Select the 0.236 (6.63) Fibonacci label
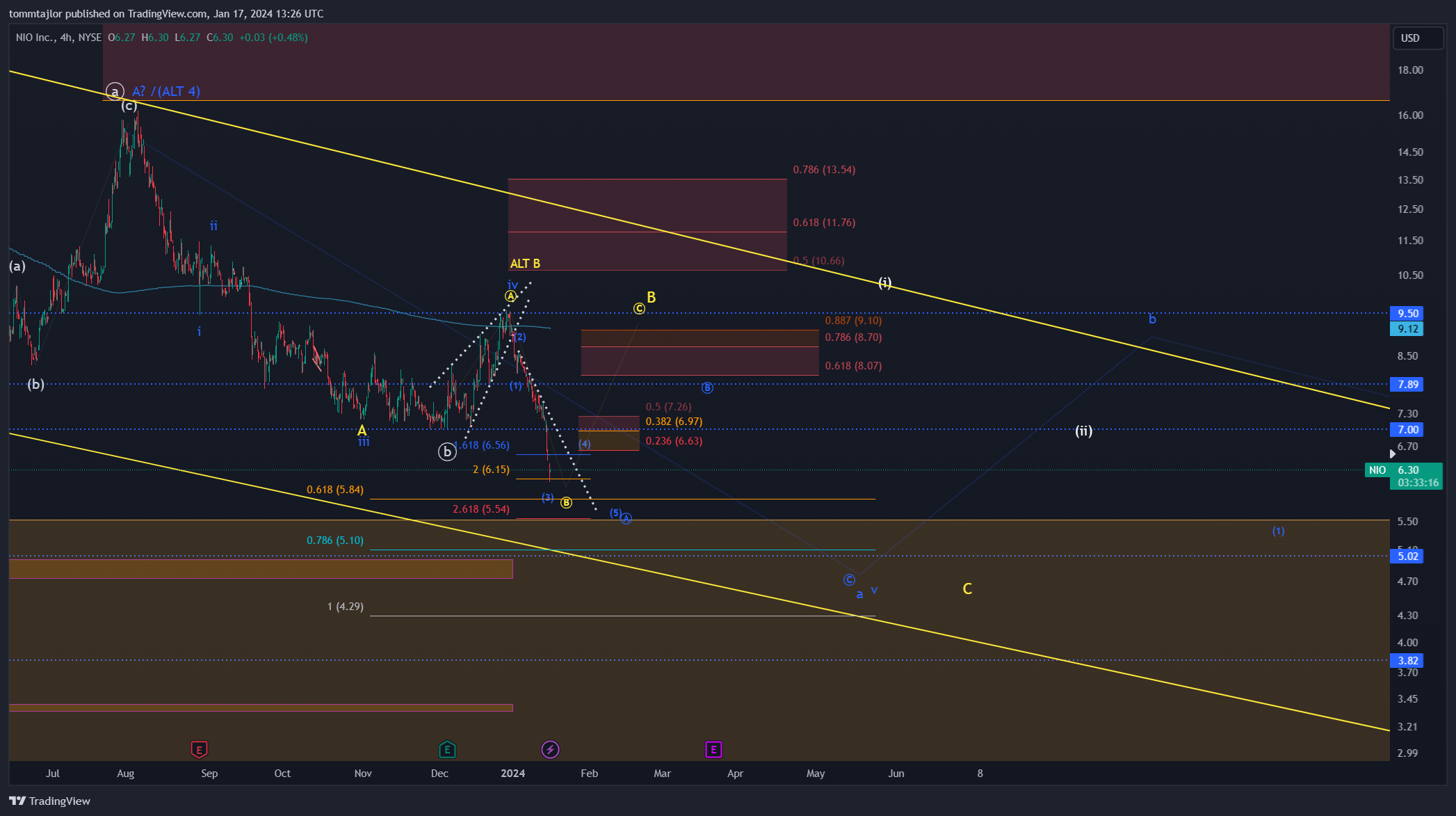The width and height of the screenshot is (1456, 816). [x=674, y=441]
